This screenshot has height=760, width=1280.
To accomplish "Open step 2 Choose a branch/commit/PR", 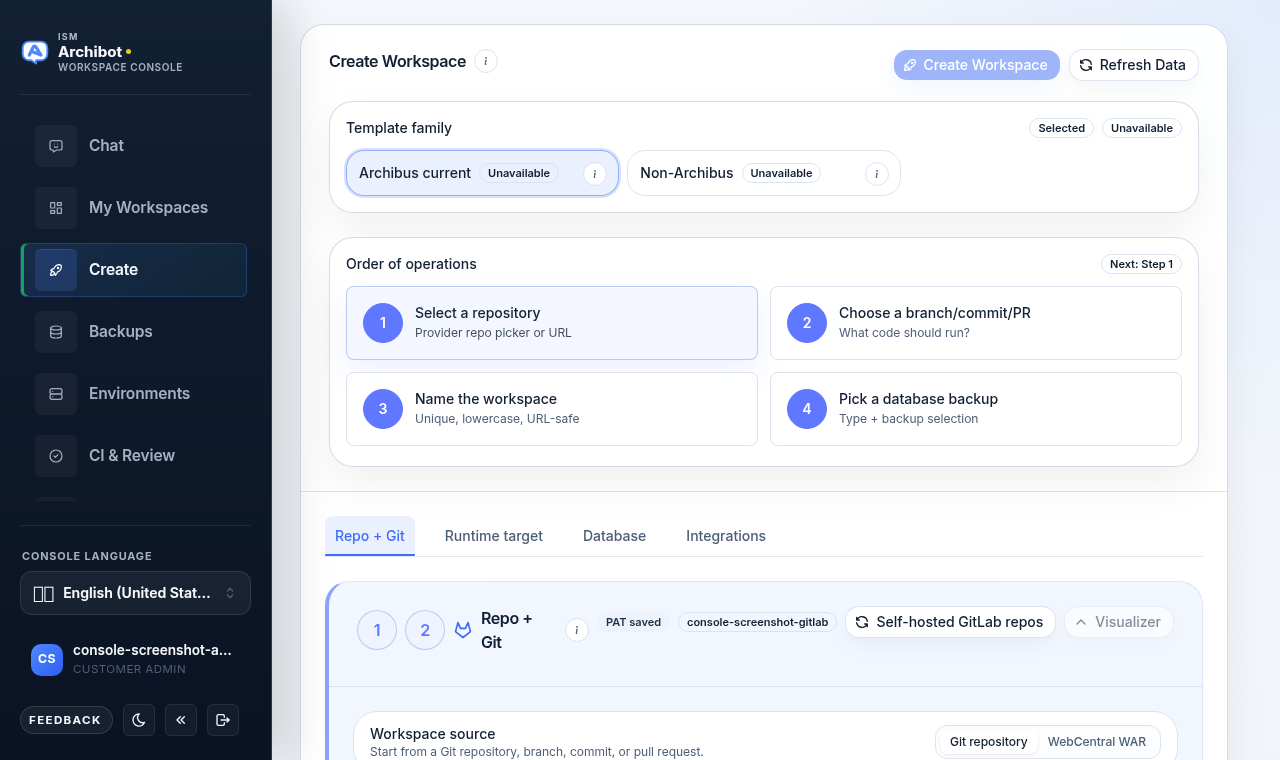I will coord(976,323).
